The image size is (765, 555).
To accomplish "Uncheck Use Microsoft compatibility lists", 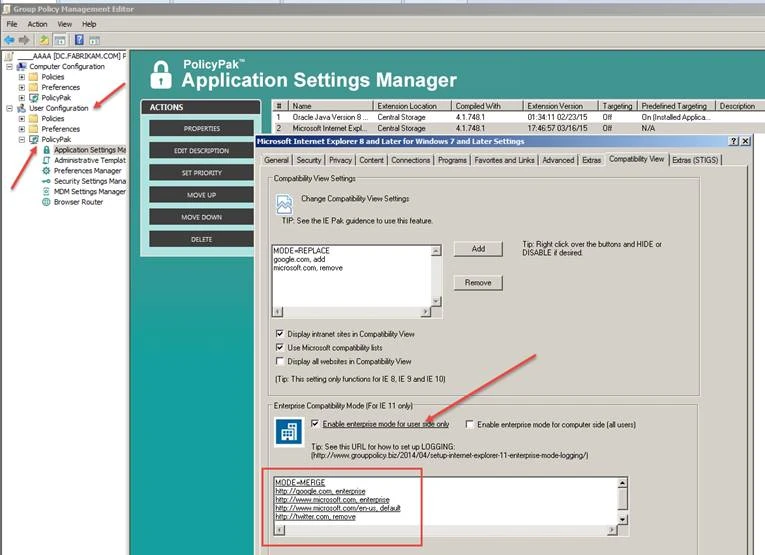I will click(x=280, y=347).
